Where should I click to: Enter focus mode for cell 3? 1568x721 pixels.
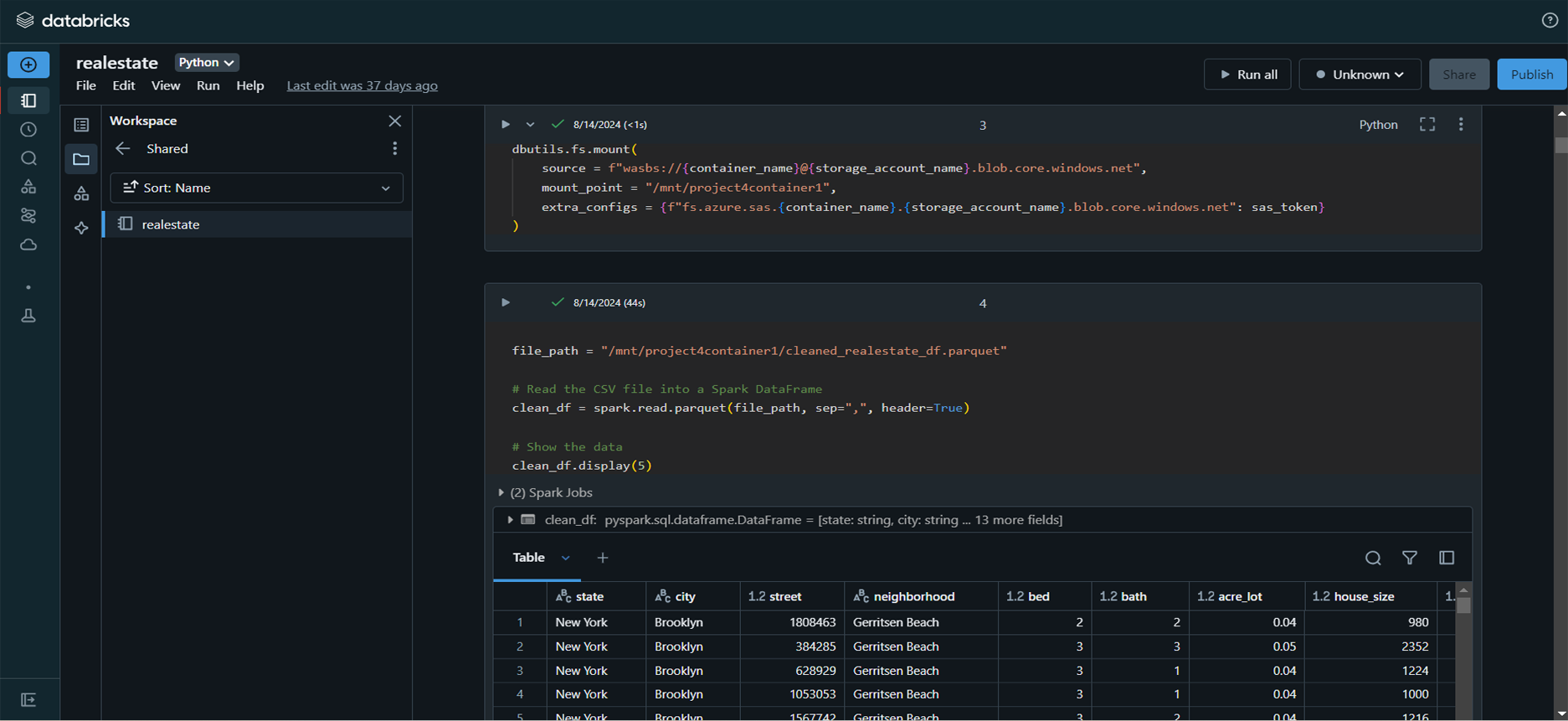coord(1427,124)
